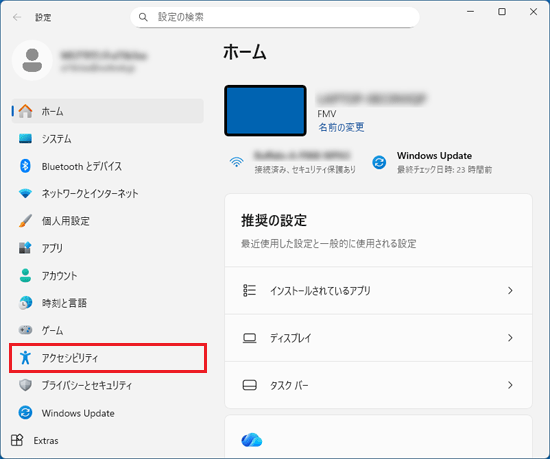Open the アクセシビリティ label
550x459 pixels.
(x=70, y=358)
